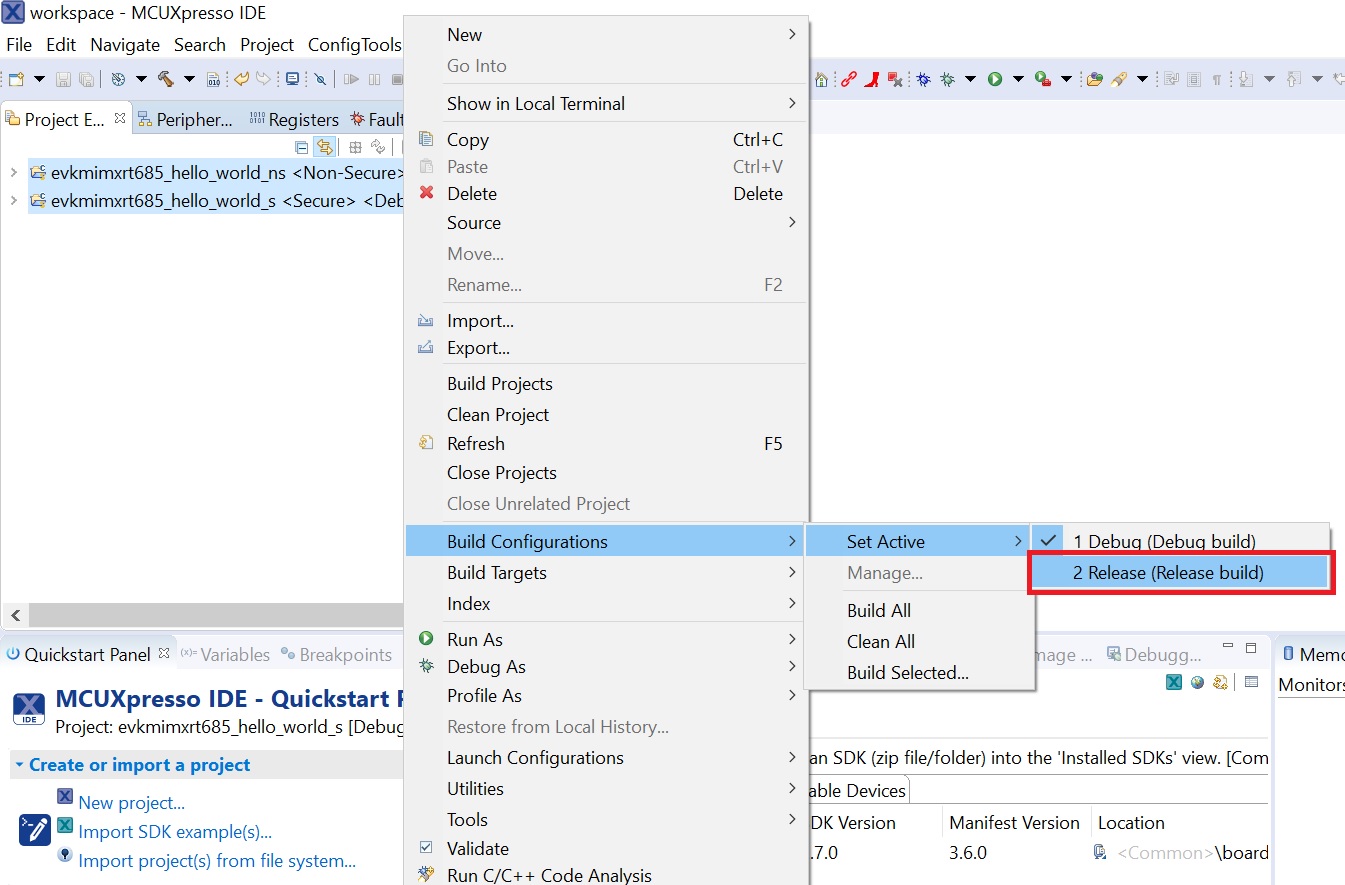Open the build hammer dropdown arrow
1345x885 pixels.
point(189,79)
